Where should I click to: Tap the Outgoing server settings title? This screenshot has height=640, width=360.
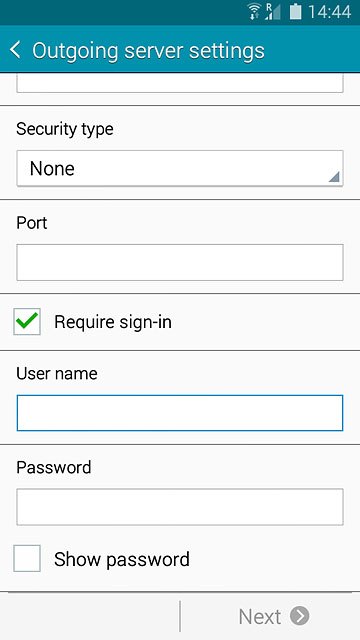tap(148, 51)
